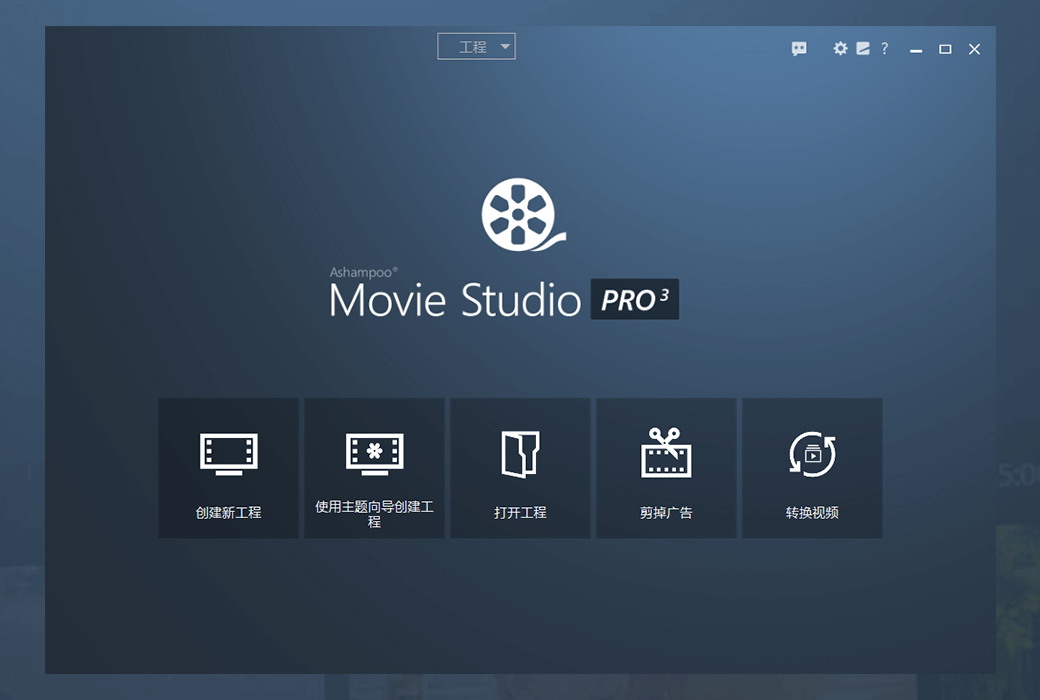Open help with the question mark icon
The width and height of the screenshot is (1040, 700).
point(884,48)
